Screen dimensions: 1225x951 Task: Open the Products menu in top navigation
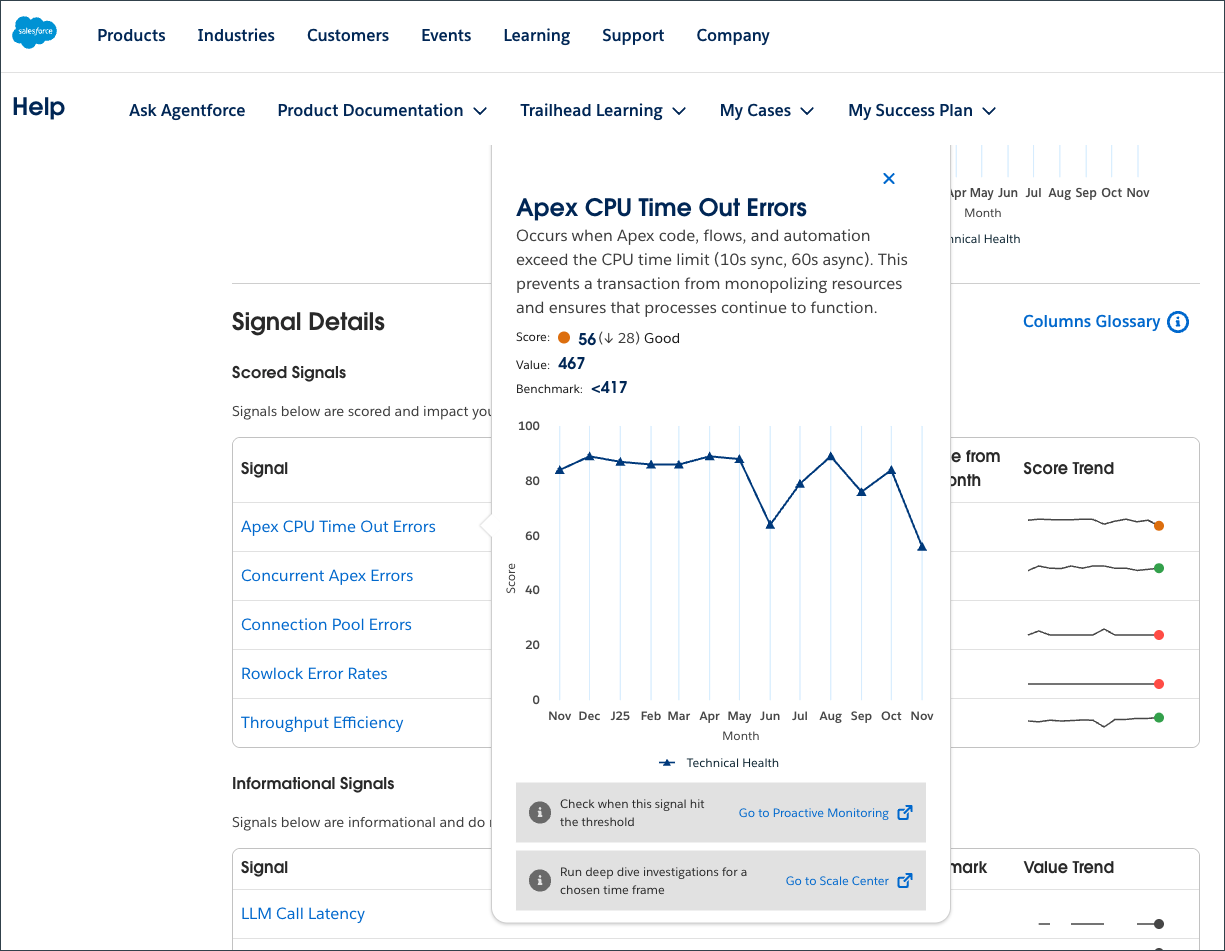coord(131,35)
